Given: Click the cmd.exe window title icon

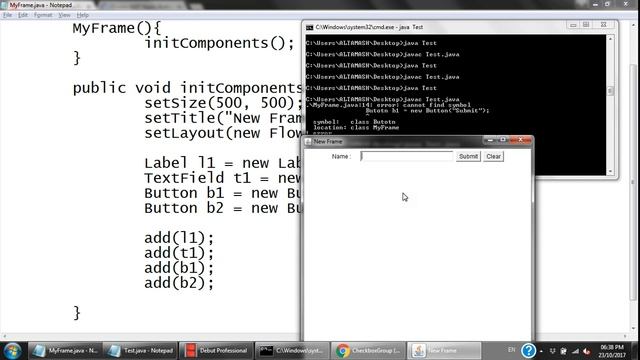Looking at the screenshot, I should pos(310,27).
